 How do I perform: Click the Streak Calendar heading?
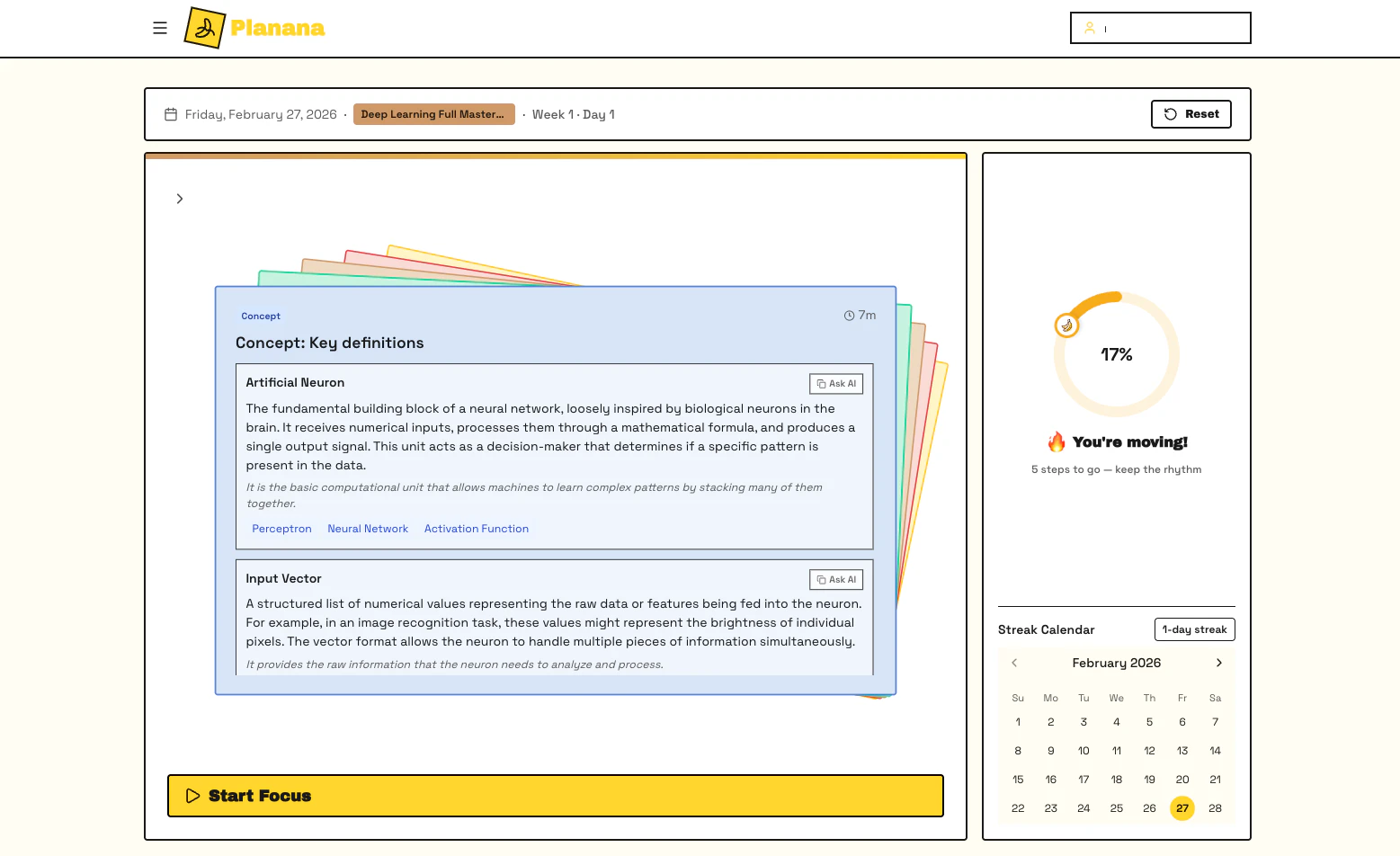pos(1047,629)
